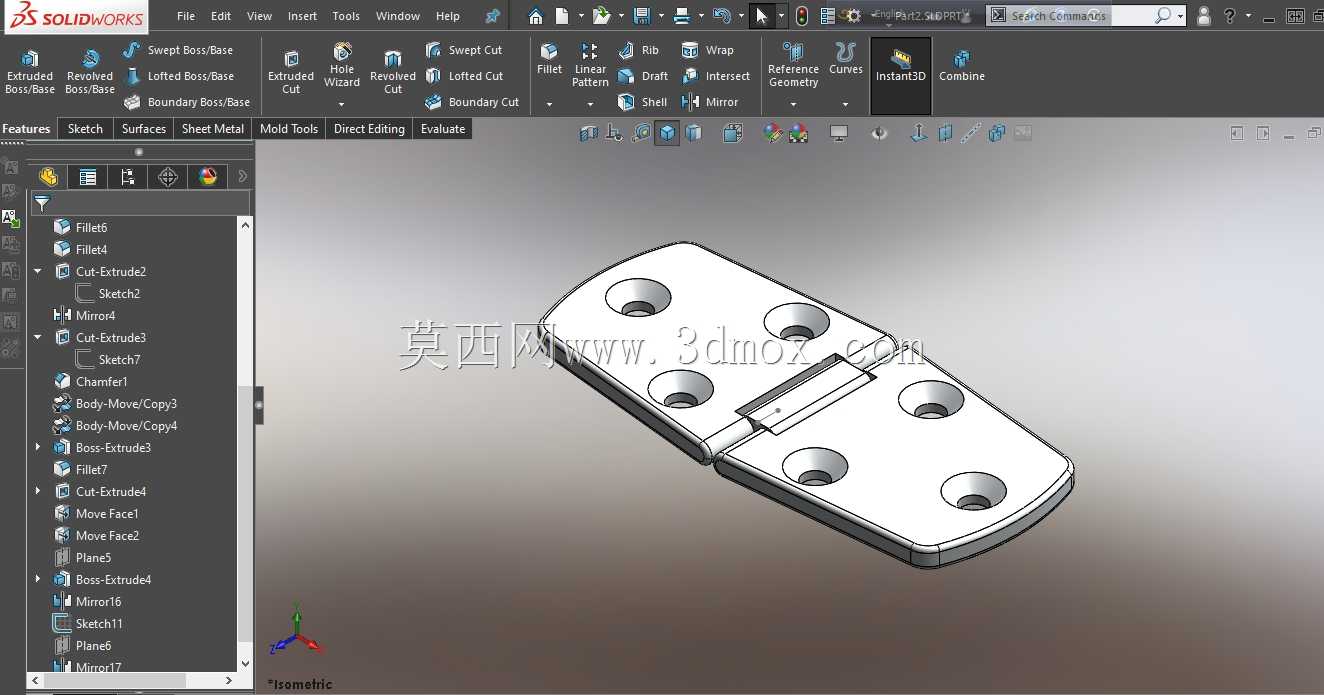Open the Evaluate tab

pyautogui.click(x=443, y=129)
